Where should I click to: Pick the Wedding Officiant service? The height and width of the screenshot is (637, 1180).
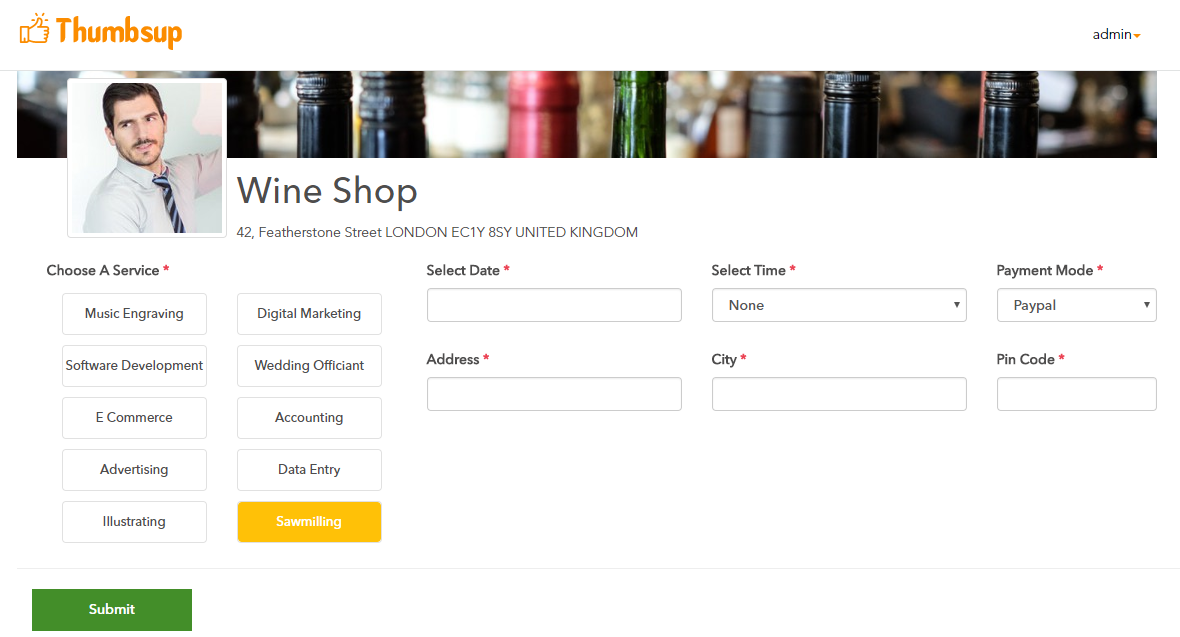(309, 366)
